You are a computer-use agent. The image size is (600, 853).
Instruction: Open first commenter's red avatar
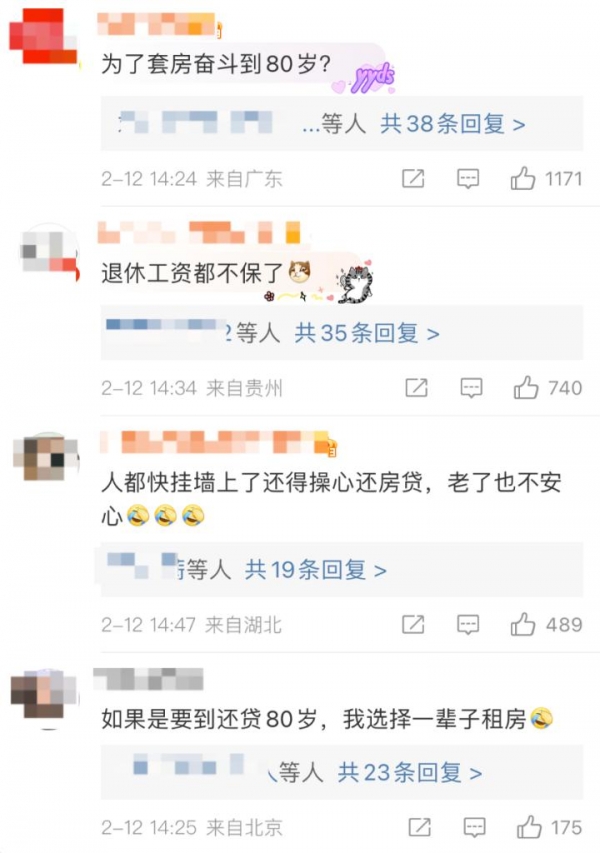[44, 36]
